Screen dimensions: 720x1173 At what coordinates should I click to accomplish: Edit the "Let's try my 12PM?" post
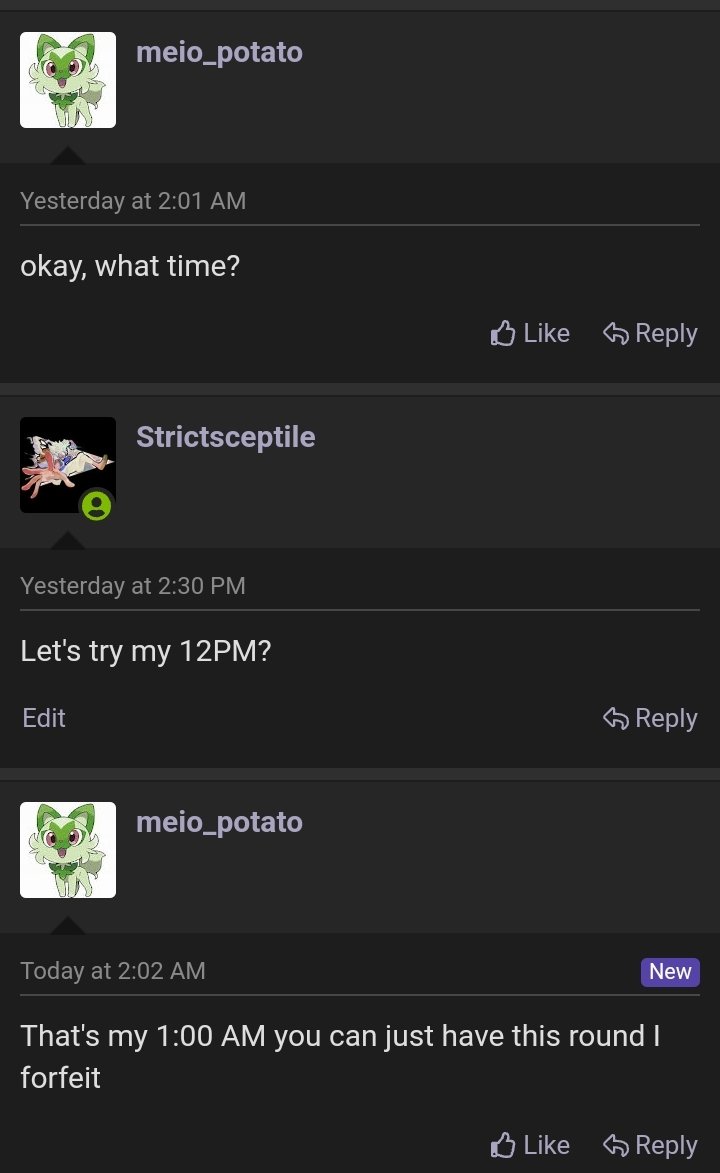click(x=44, y=718)
